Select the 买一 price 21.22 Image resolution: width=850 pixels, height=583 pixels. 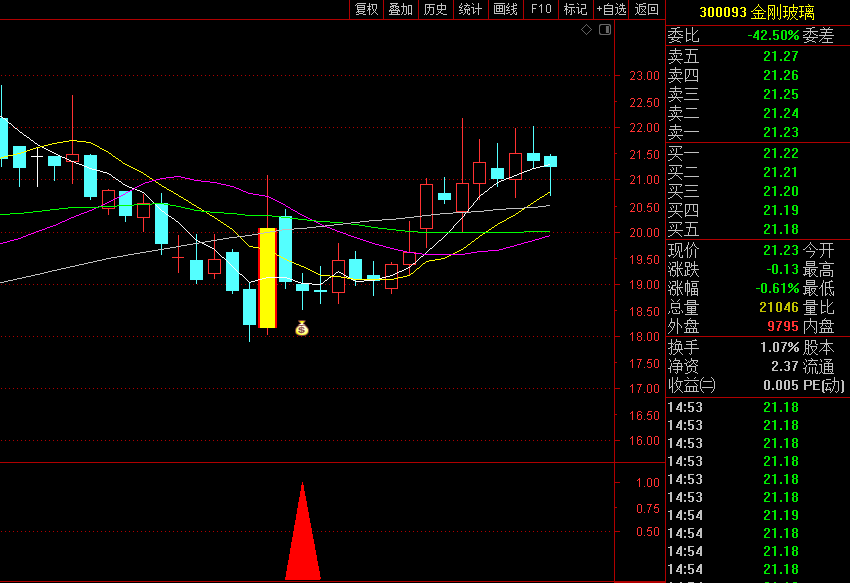(781, 153)
